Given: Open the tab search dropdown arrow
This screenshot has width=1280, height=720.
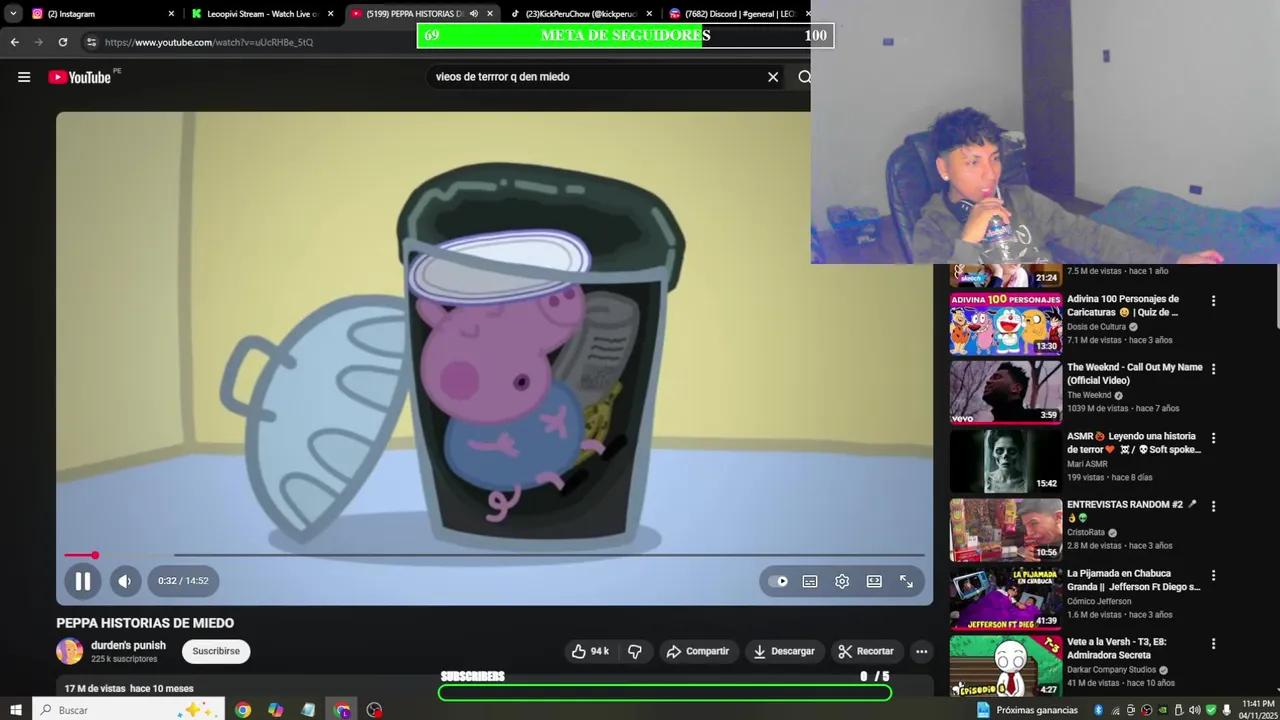Looking at the screenshot, I should (13, 14).
